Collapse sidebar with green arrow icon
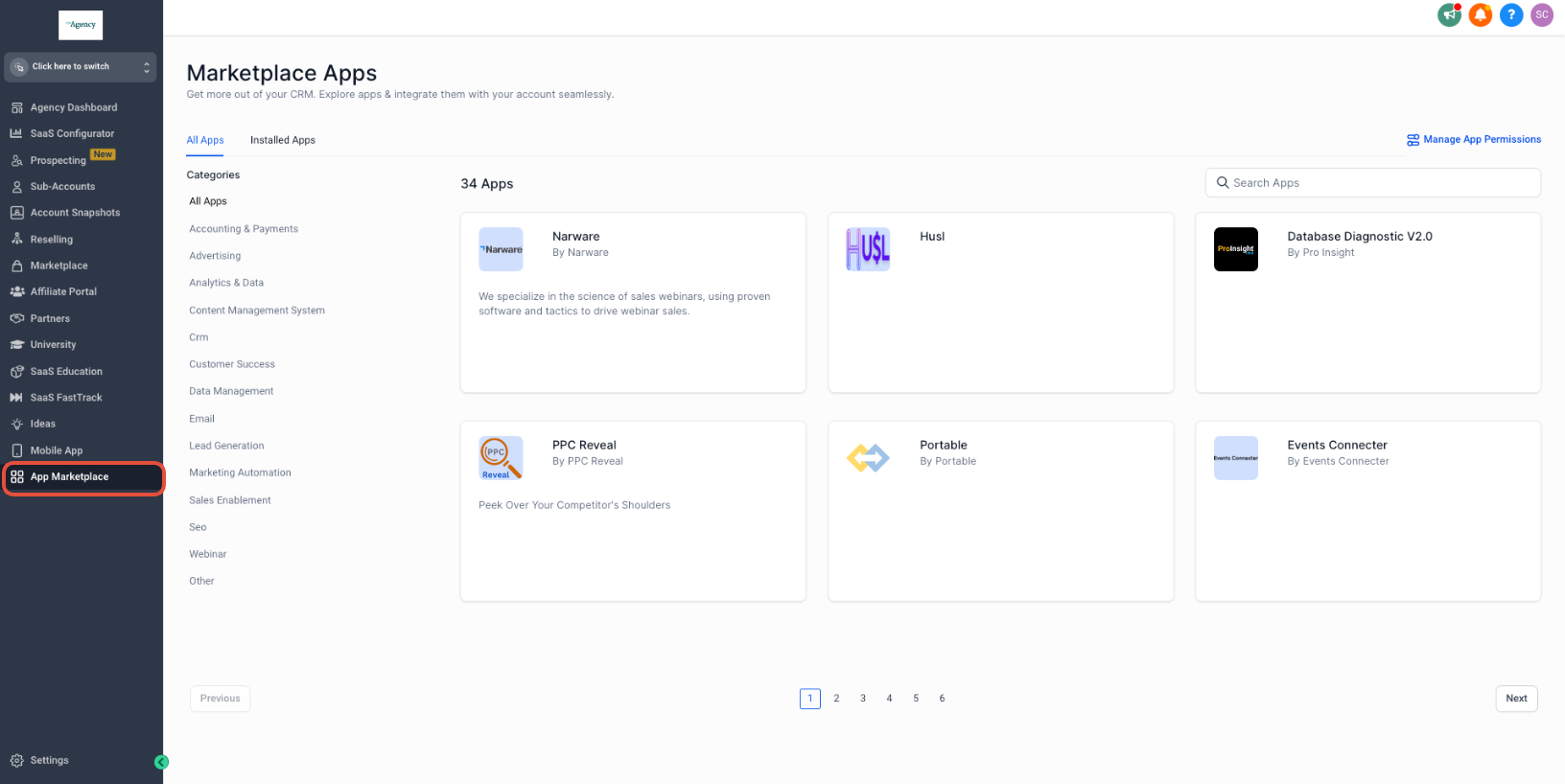The height and width of the screenshot is (784, 1565). pos(161,762)
